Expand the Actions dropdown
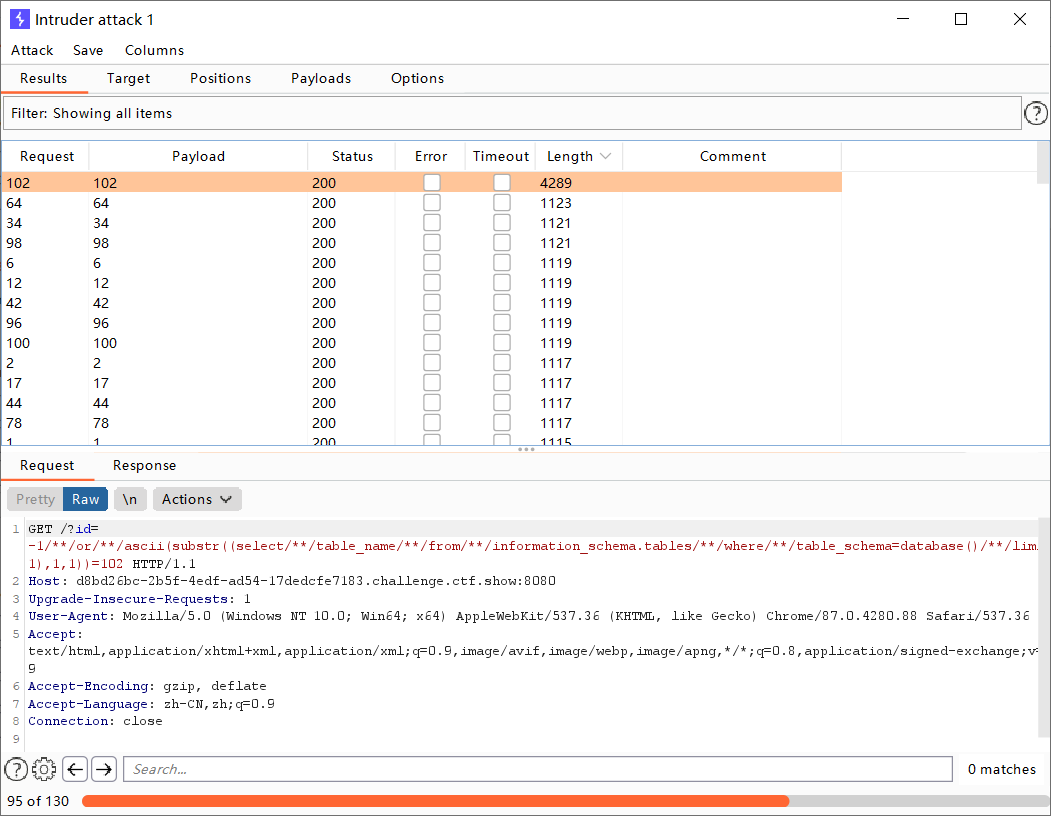The width and height of the screenshot is (1051, 816). click(x=197, y=500)
